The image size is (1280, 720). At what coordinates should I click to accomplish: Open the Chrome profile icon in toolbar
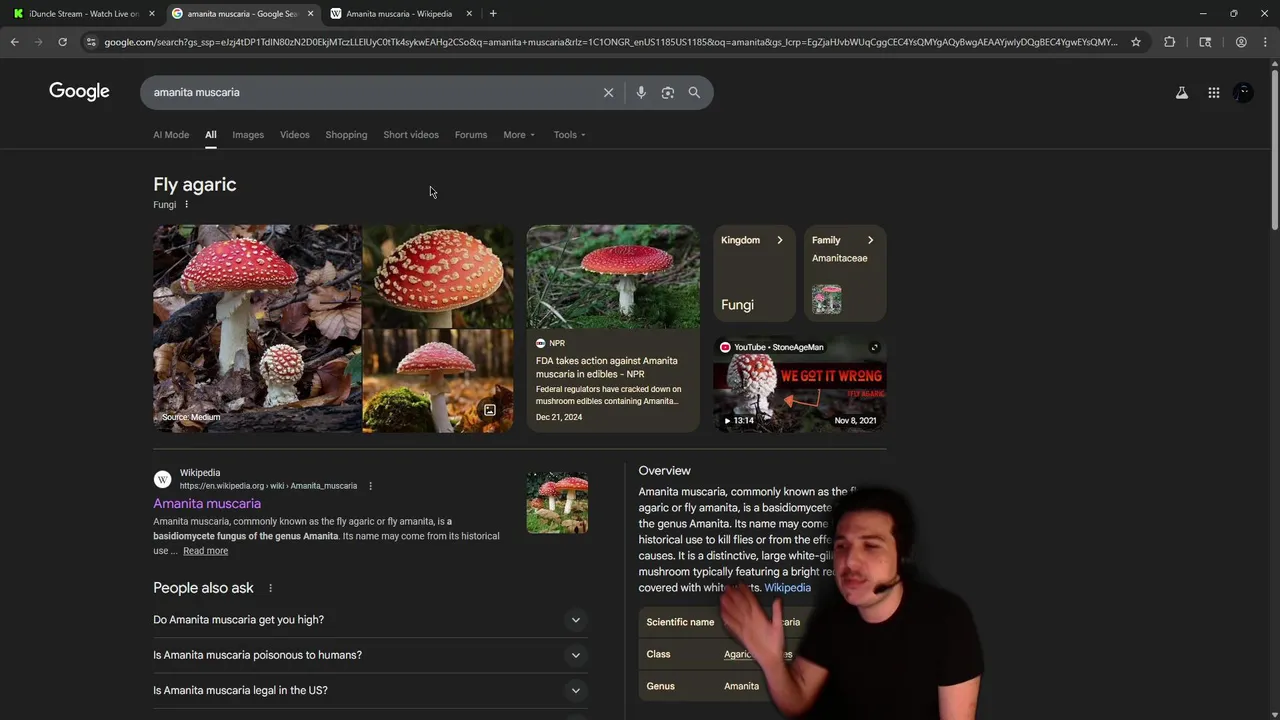[1241, 42]
